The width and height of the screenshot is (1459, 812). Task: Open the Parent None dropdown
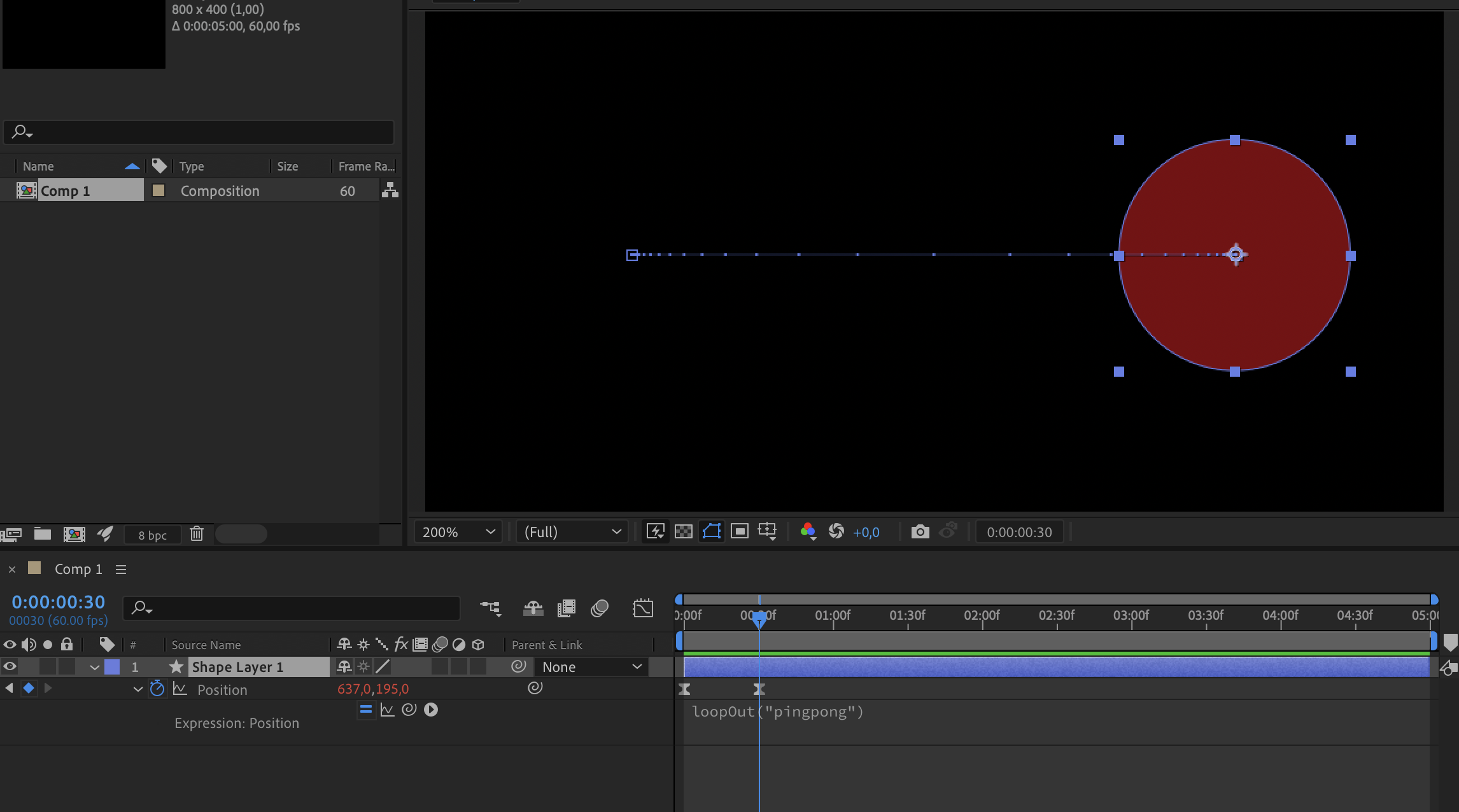592,667
